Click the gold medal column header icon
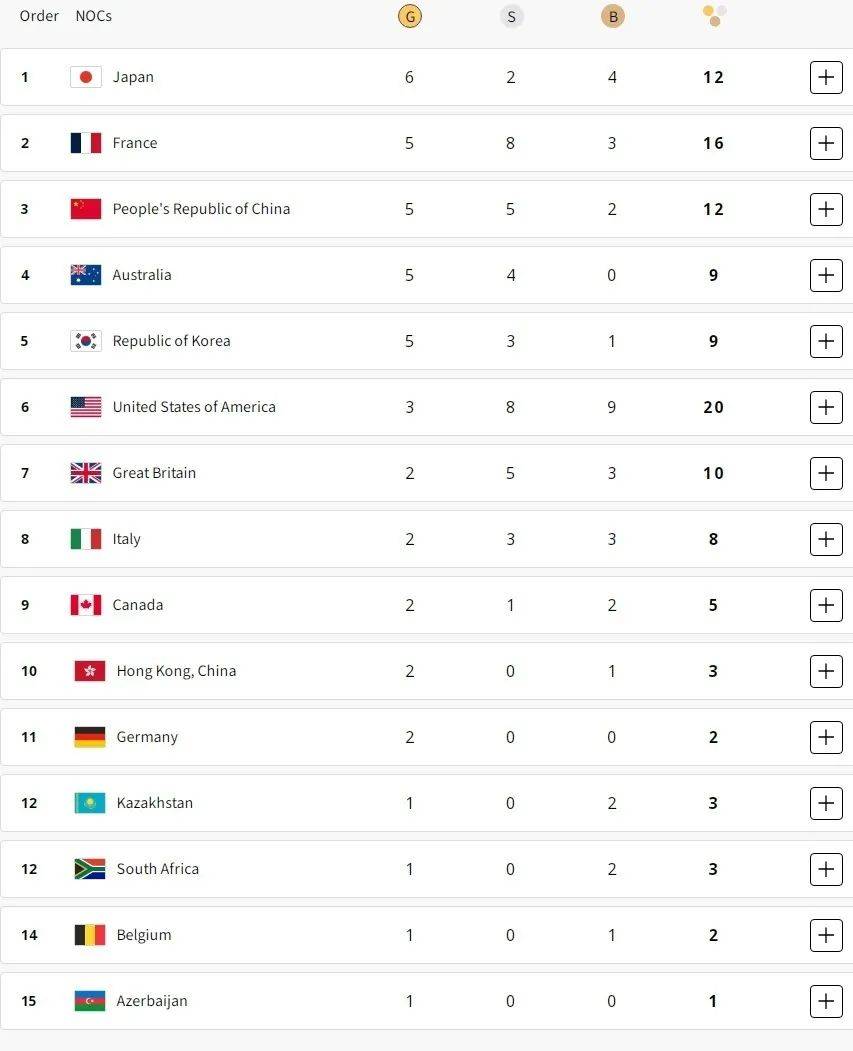Image resolution: width=853 pixels, height=1051 pixels. point(409,16)
